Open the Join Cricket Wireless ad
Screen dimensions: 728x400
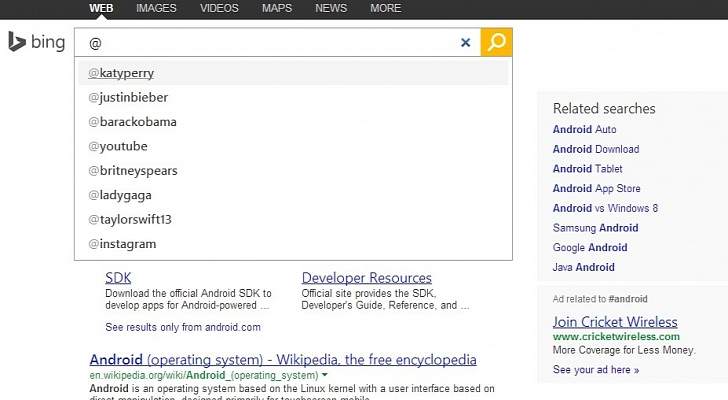615,322
